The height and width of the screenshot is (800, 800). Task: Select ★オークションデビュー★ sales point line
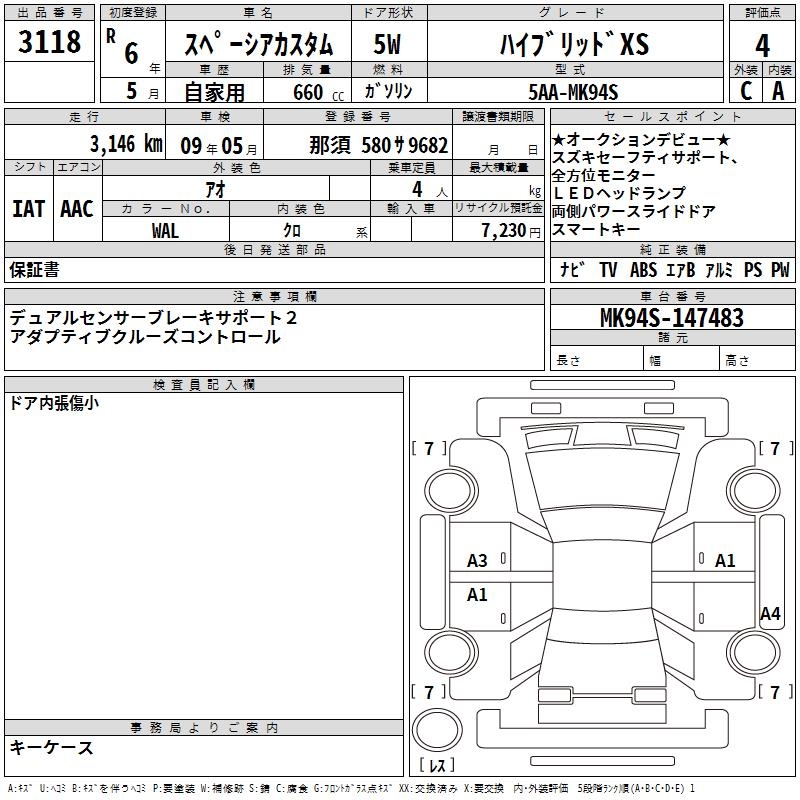click(x=641, y=139)
